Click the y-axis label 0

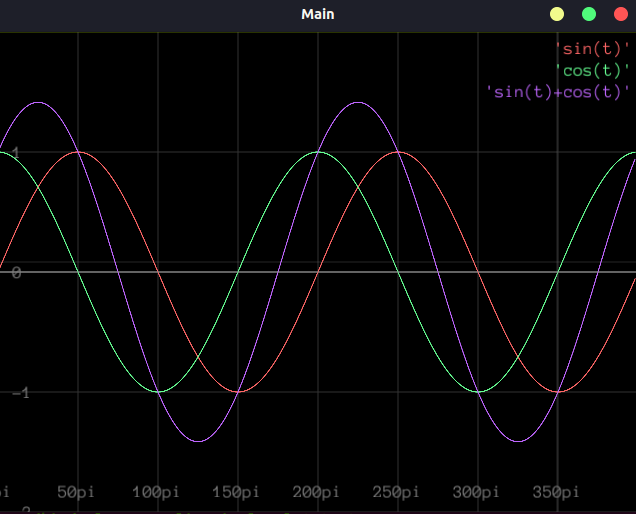click(16, 273)
